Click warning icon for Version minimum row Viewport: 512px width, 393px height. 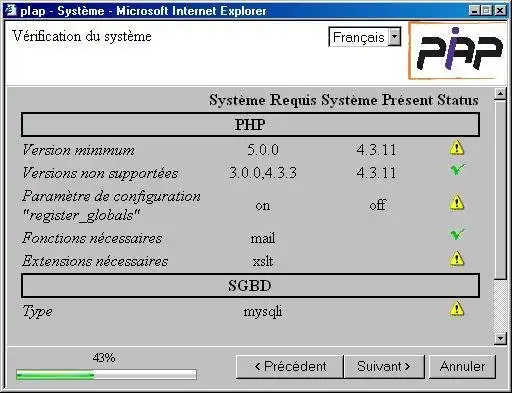pyautogui.click(x=457, y=148)
